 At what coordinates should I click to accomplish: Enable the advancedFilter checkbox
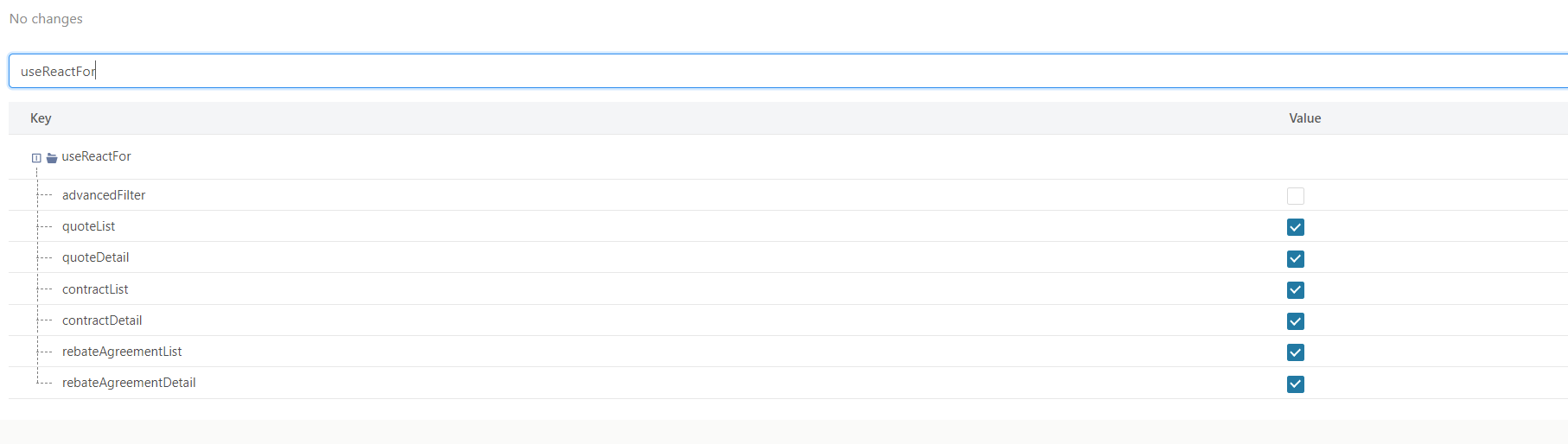[1295, 196]
